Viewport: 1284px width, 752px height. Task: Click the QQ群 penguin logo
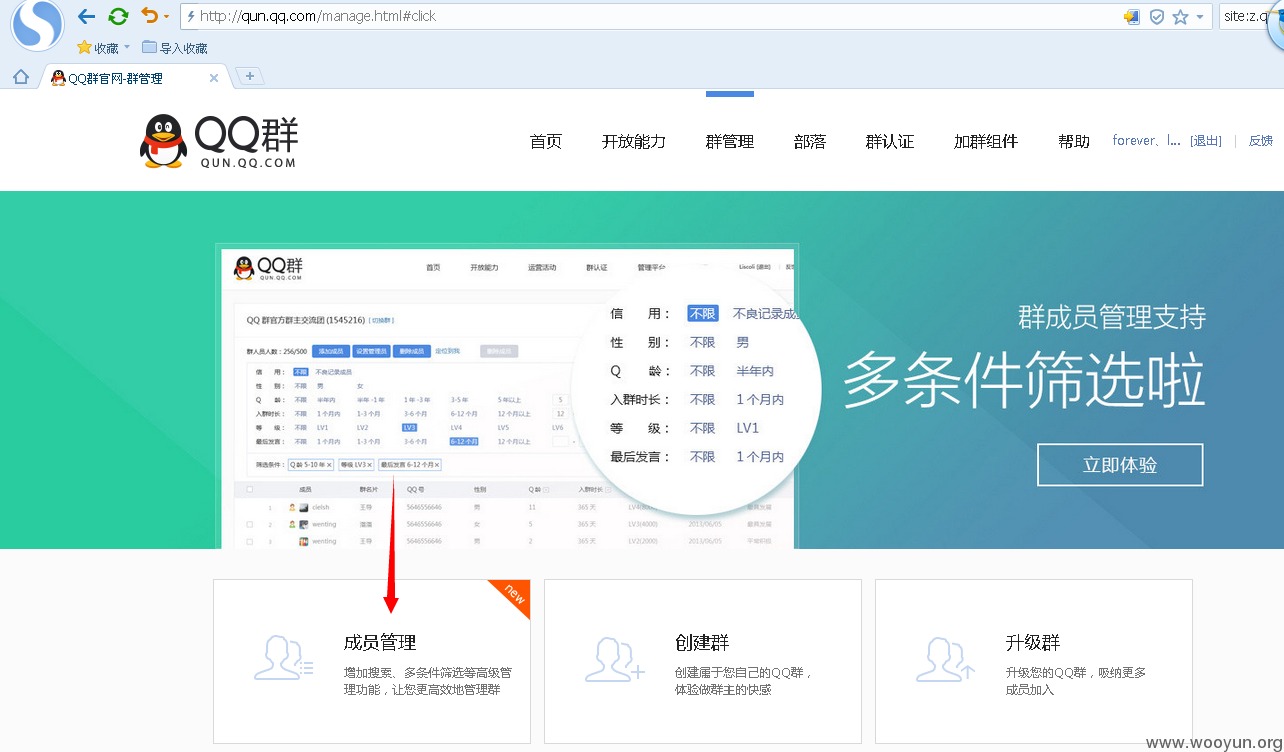click(x=218, y=141)
